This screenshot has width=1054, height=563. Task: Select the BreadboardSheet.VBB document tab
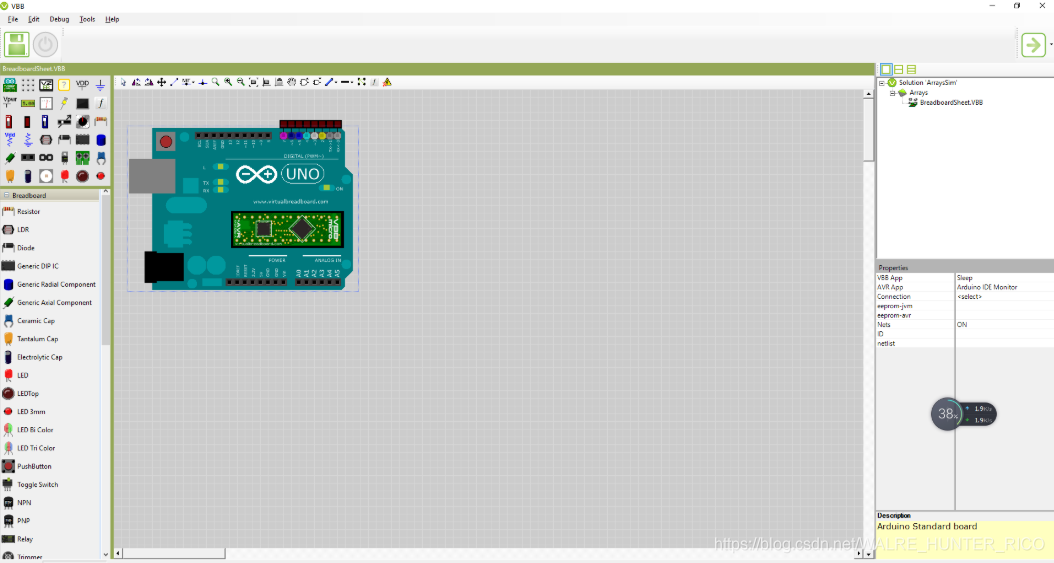[34, 69]
